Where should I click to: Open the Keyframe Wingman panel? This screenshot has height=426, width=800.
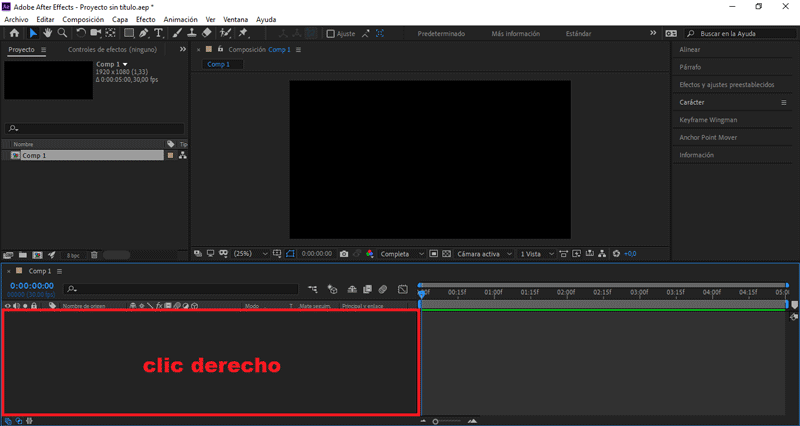708,120
